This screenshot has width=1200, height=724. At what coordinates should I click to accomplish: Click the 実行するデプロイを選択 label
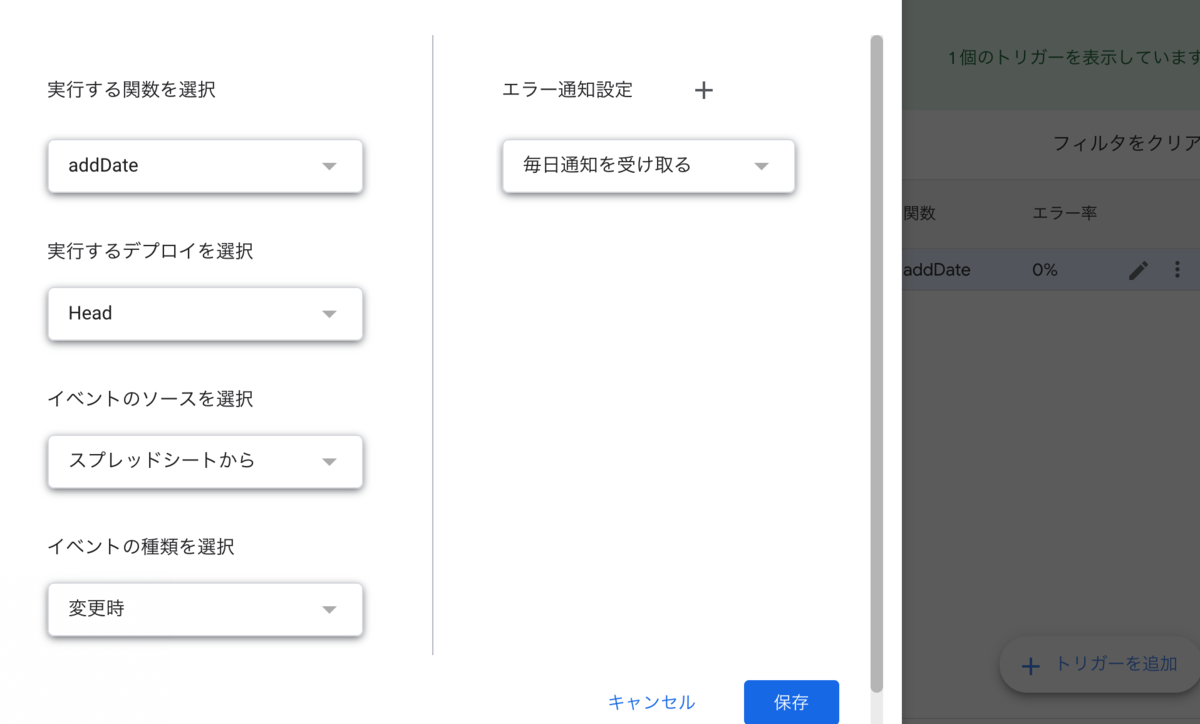[150, 251]
